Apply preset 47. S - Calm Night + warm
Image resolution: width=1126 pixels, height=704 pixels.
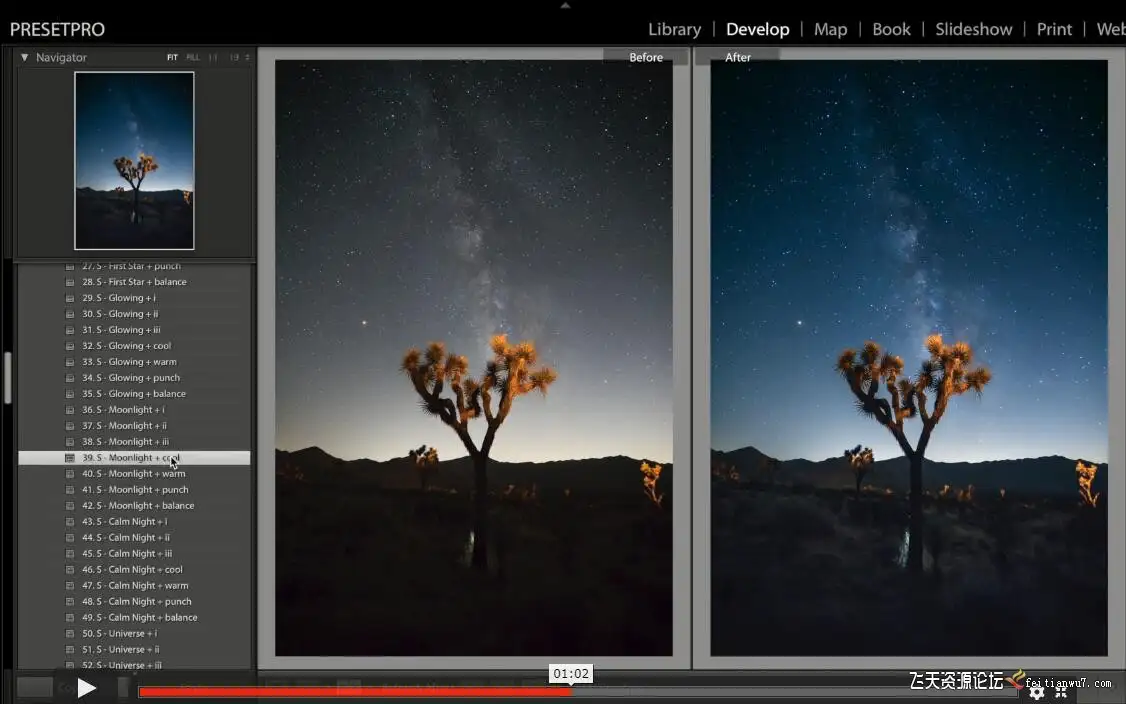point(134,585)
